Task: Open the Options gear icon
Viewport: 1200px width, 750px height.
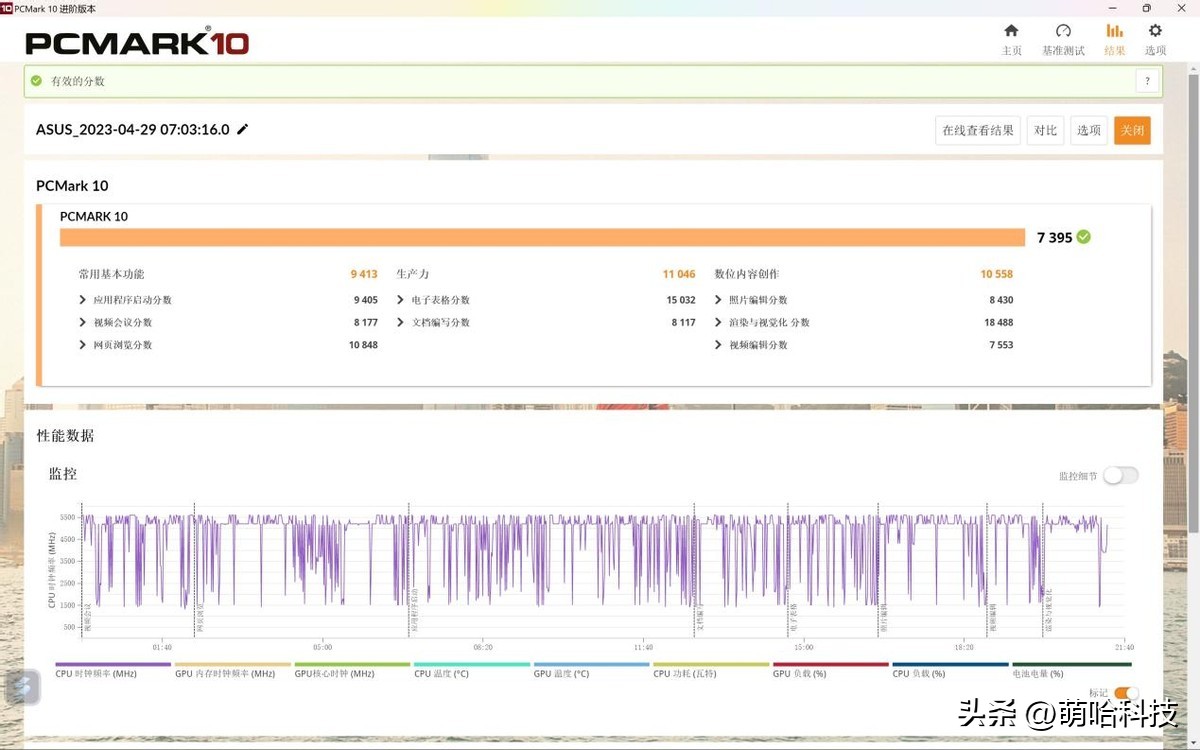Action: click(1155, 32)
